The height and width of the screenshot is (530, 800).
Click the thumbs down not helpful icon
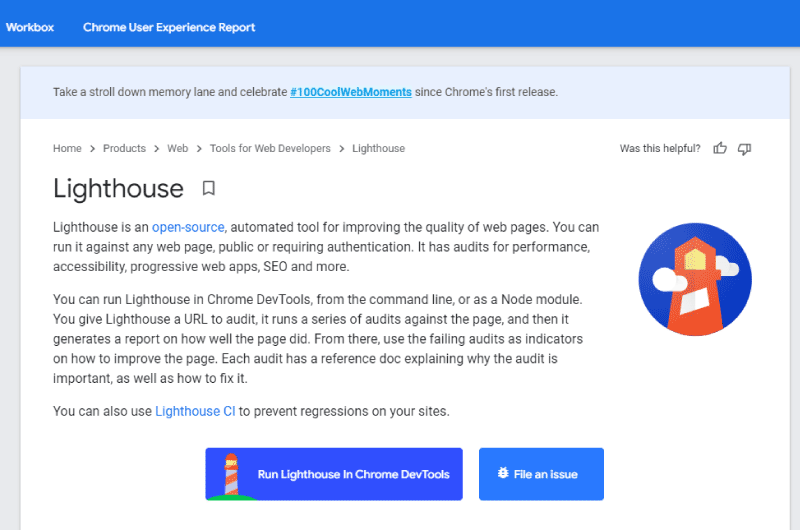click(744, 149)
